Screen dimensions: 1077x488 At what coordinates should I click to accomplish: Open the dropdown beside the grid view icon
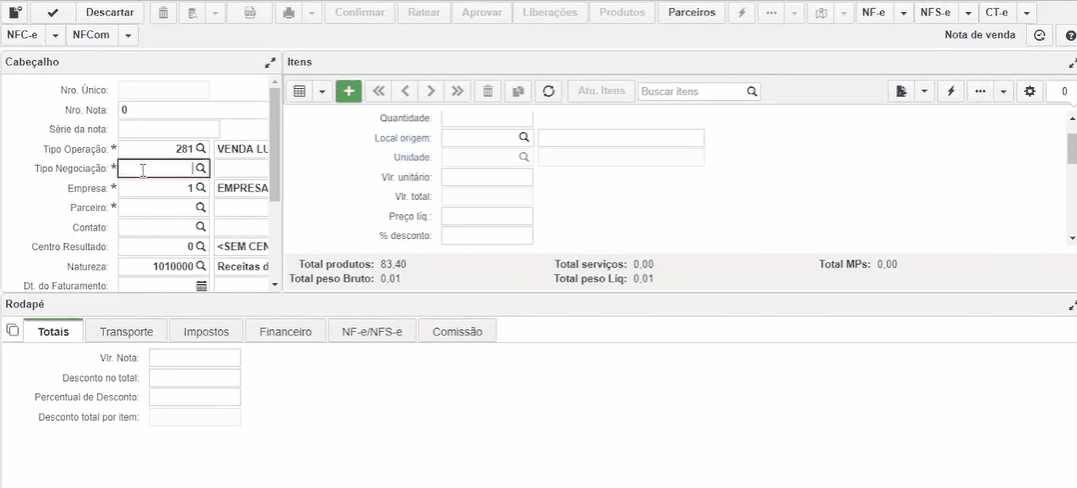point(321,91)
